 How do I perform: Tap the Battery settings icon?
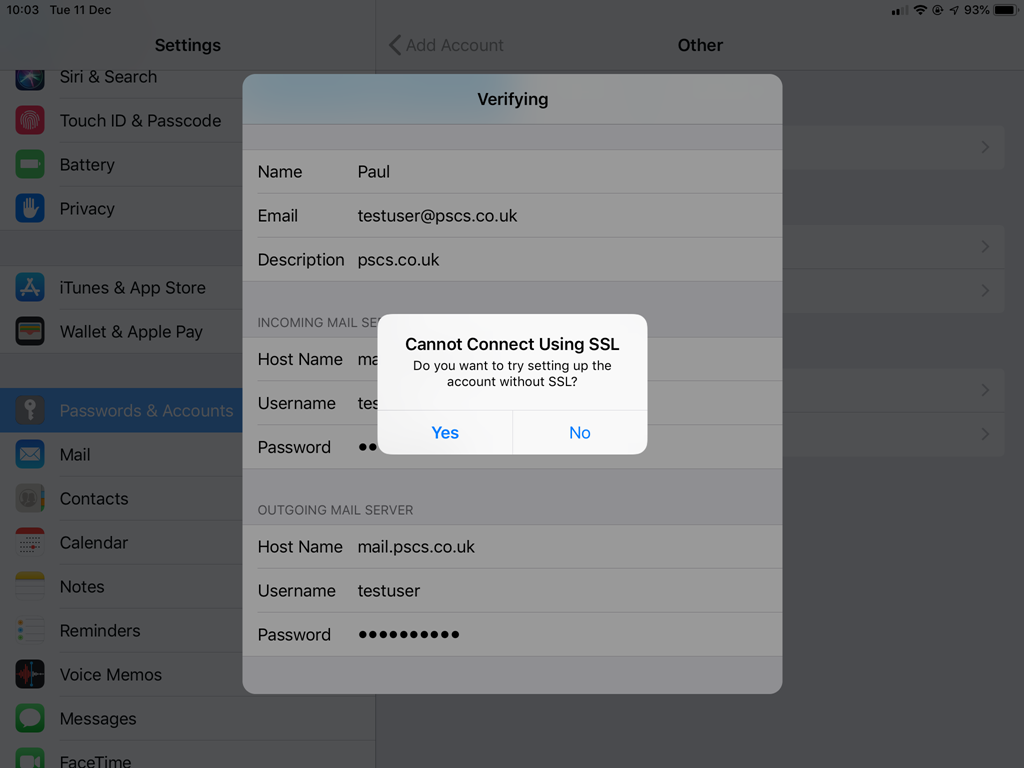[30, 165]
